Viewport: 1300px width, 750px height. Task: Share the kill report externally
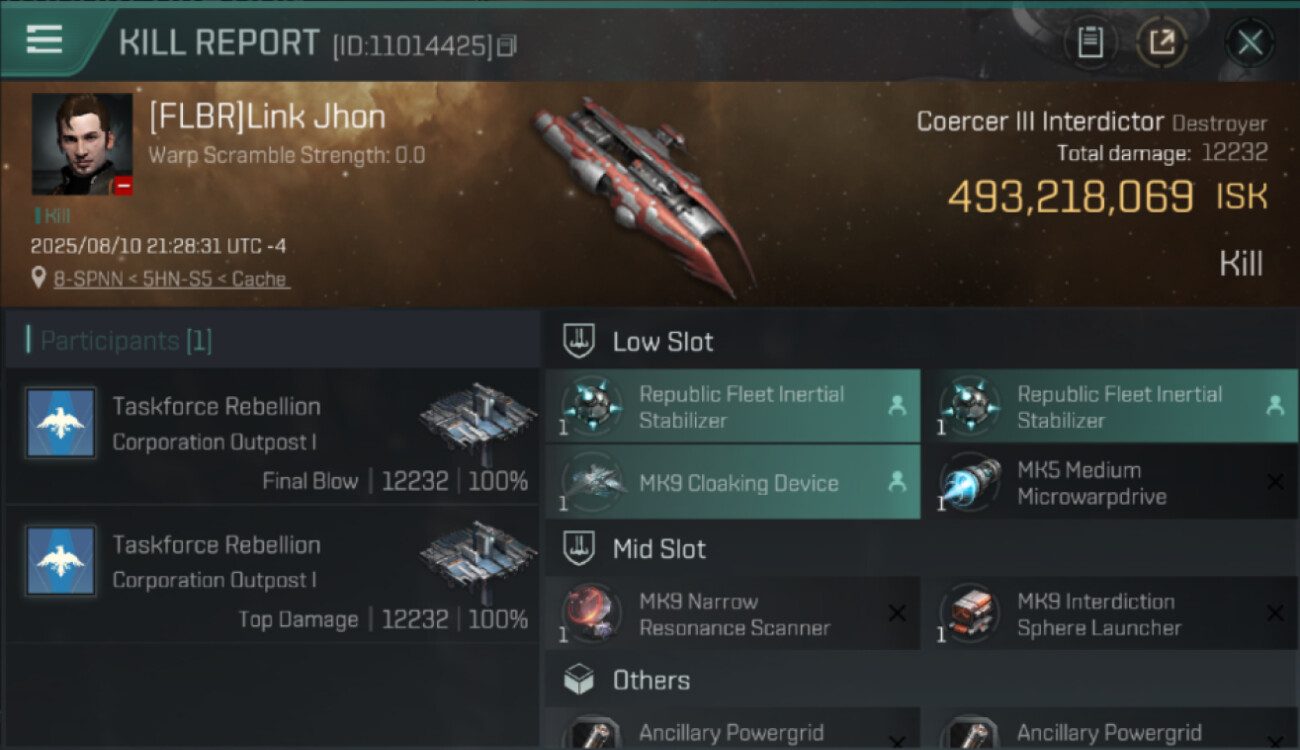coord(1162,43)
